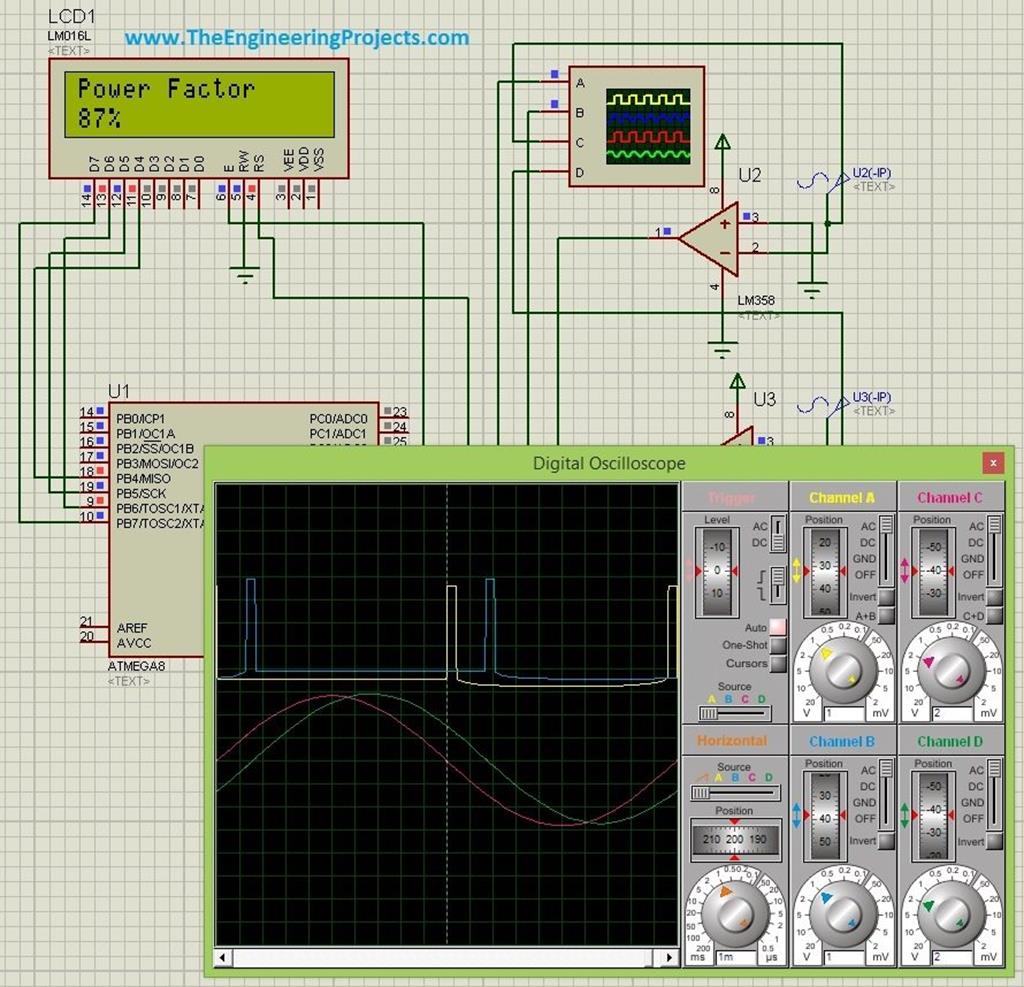Activate One-Shot trigger mode
Viewport: 1024px width, 987px height.
pos(779,646)
